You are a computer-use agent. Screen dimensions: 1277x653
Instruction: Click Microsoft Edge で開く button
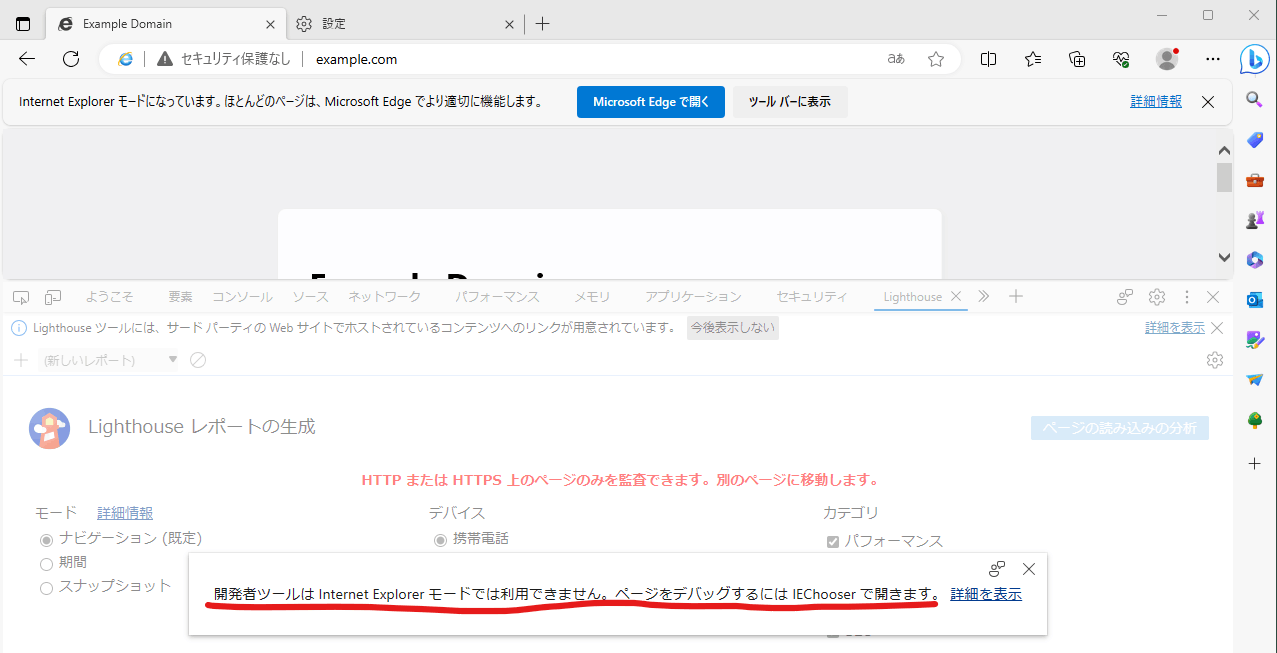tap(651, 102)
